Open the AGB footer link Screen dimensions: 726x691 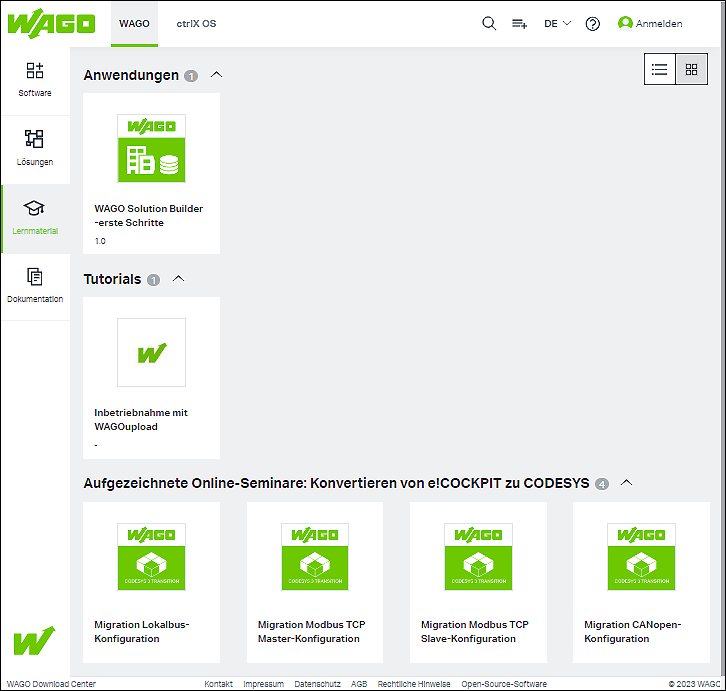coord(359,684)
